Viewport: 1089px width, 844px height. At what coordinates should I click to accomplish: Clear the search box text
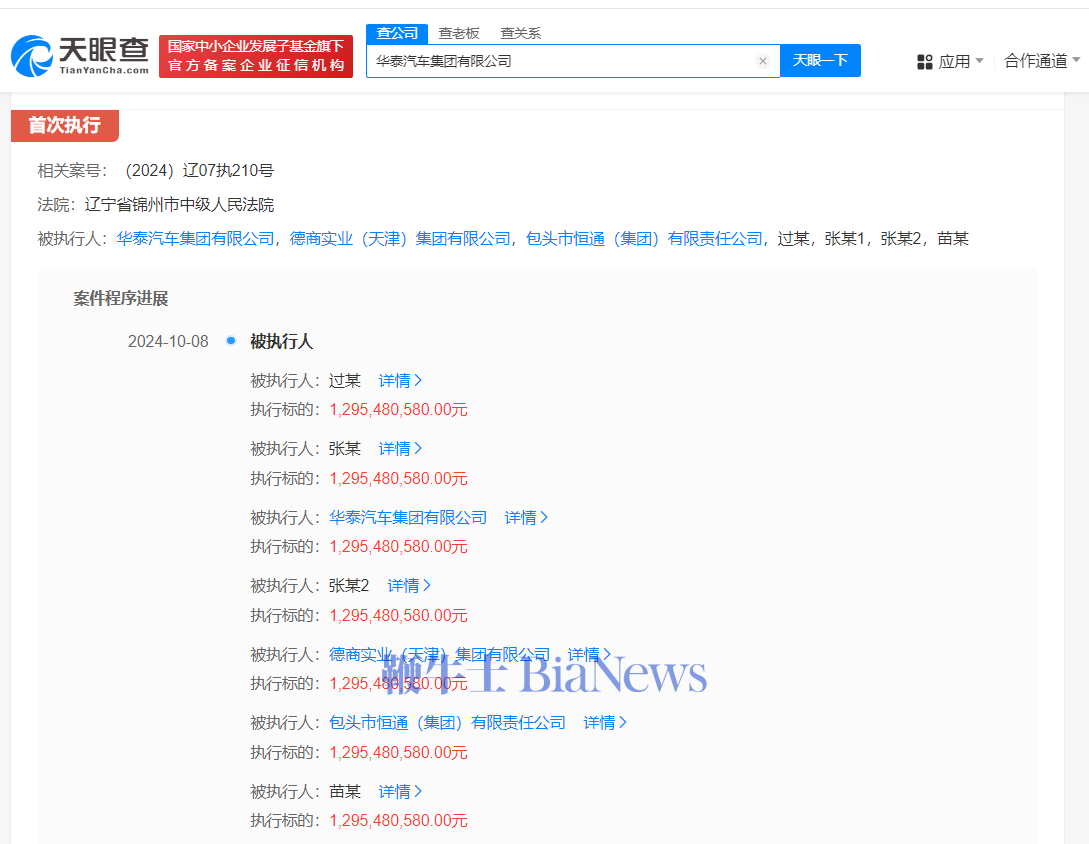tap(763, 61)
